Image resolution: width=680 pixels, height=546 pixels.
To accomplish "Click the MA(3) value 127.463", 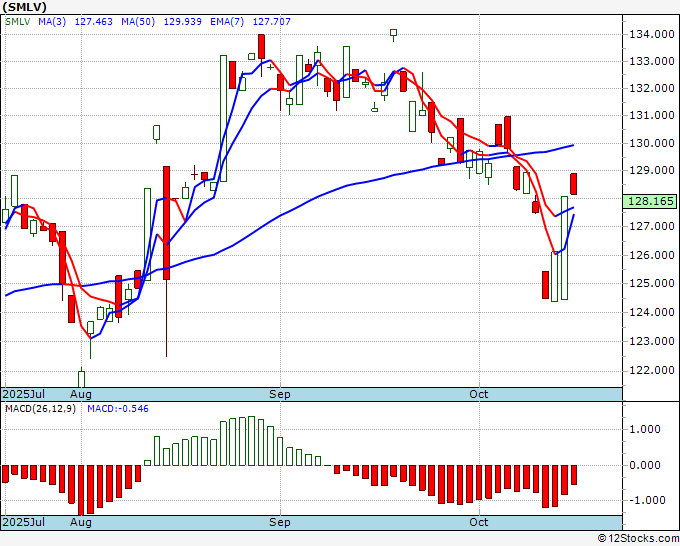I will pyautogui.click(x=94, y=22).
